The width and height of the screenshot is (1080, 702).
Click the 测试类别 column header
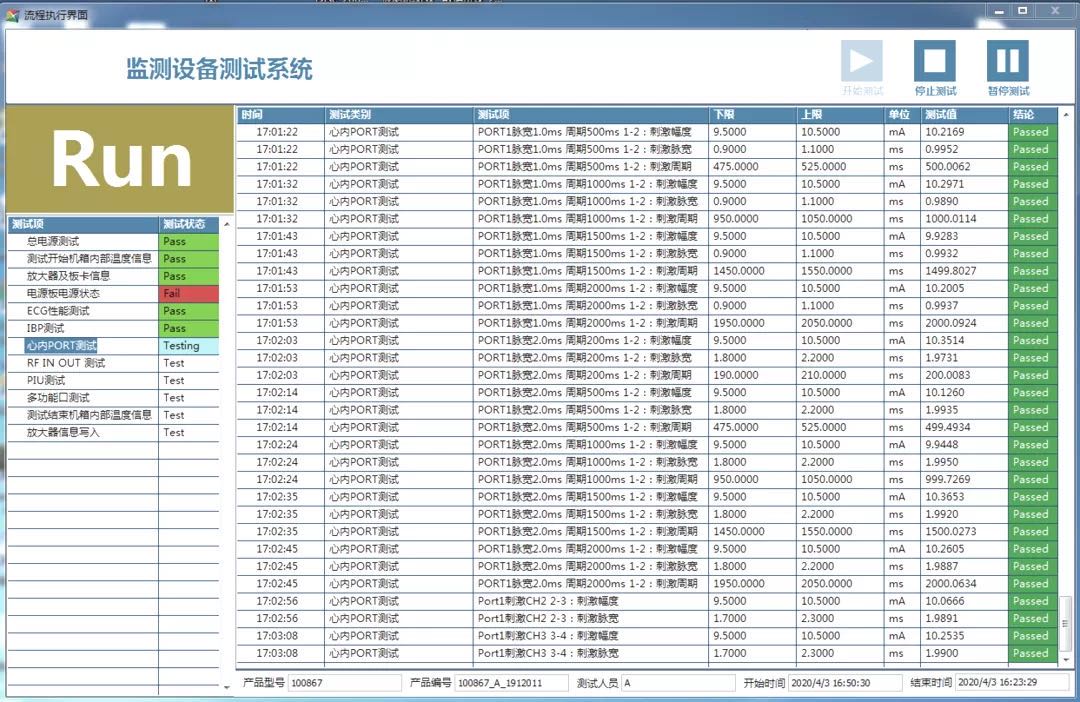[x=398, y=114]
